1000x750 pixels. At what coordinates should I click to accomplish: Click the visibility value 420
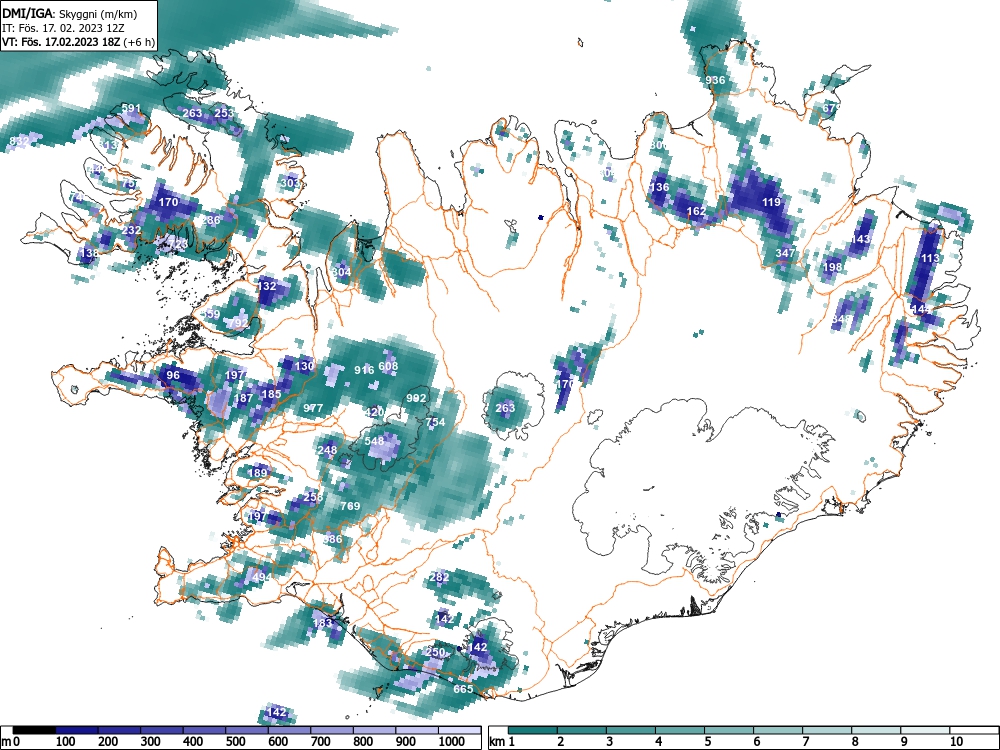pos(374,412)
